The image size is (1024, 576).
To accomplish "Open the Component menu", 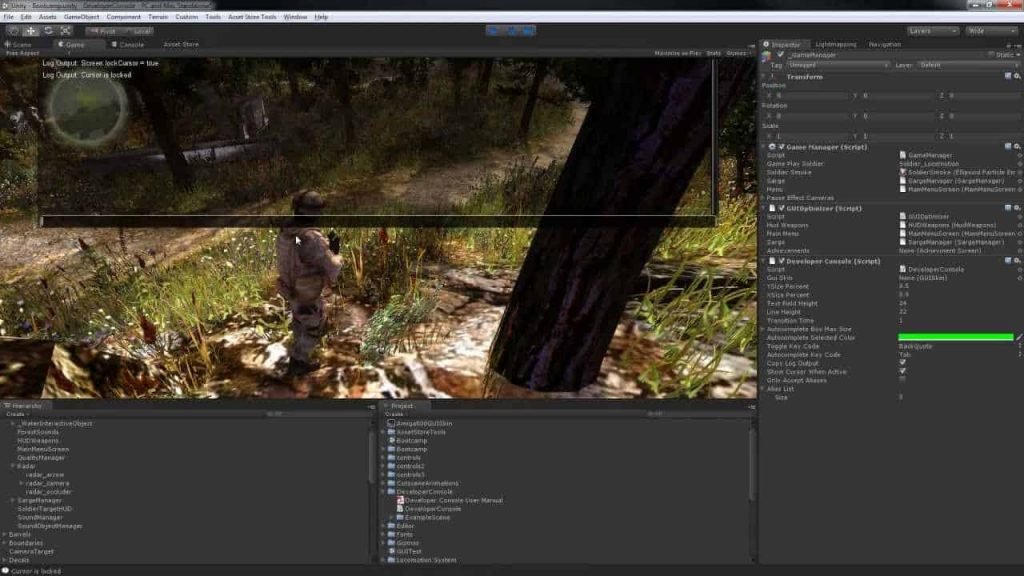I will (123, 17).
